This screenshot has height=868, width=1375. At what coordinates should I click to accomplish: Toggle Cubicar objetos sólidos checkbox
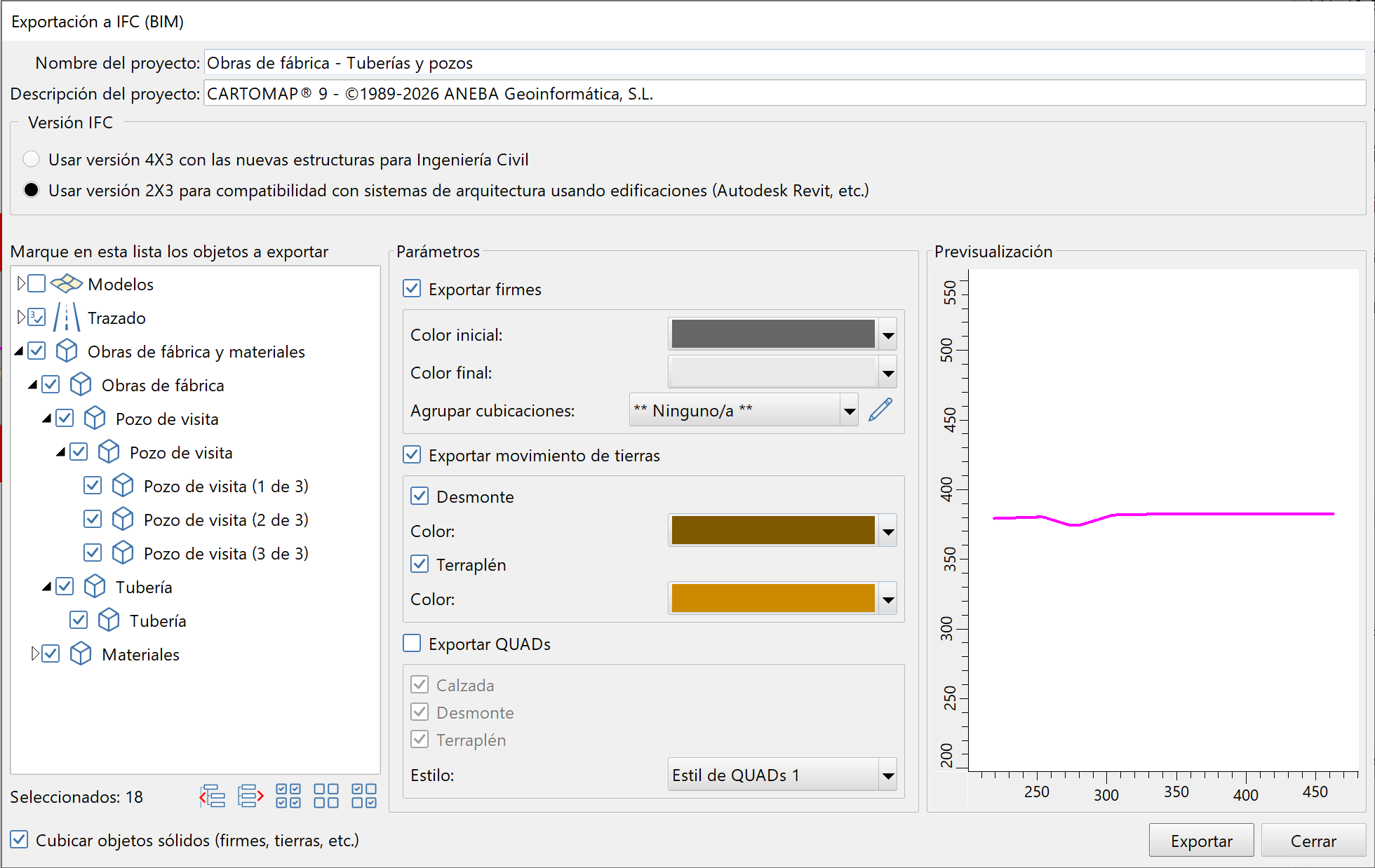(x=20, y=840)
